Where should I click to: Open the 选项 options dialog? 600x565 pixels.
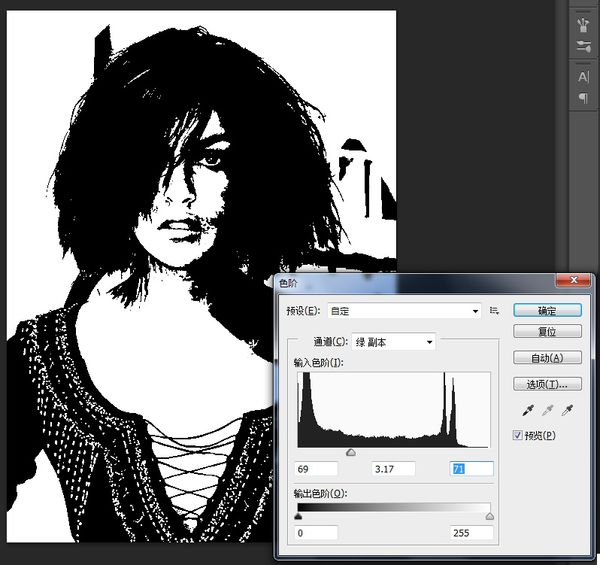(x=547, y=384)
